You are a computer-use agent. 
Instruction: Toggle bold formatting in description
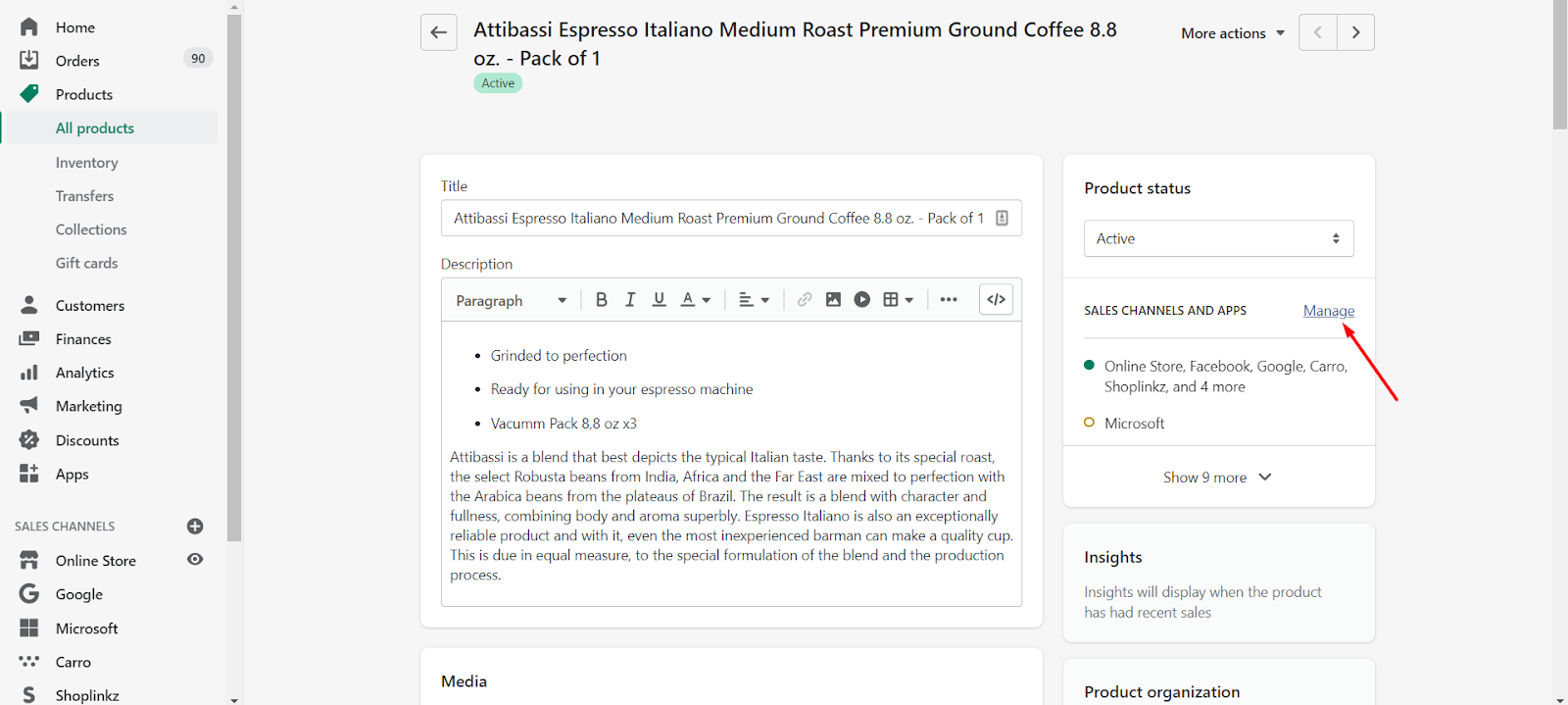pyautogui.click(x=602, y=300)
